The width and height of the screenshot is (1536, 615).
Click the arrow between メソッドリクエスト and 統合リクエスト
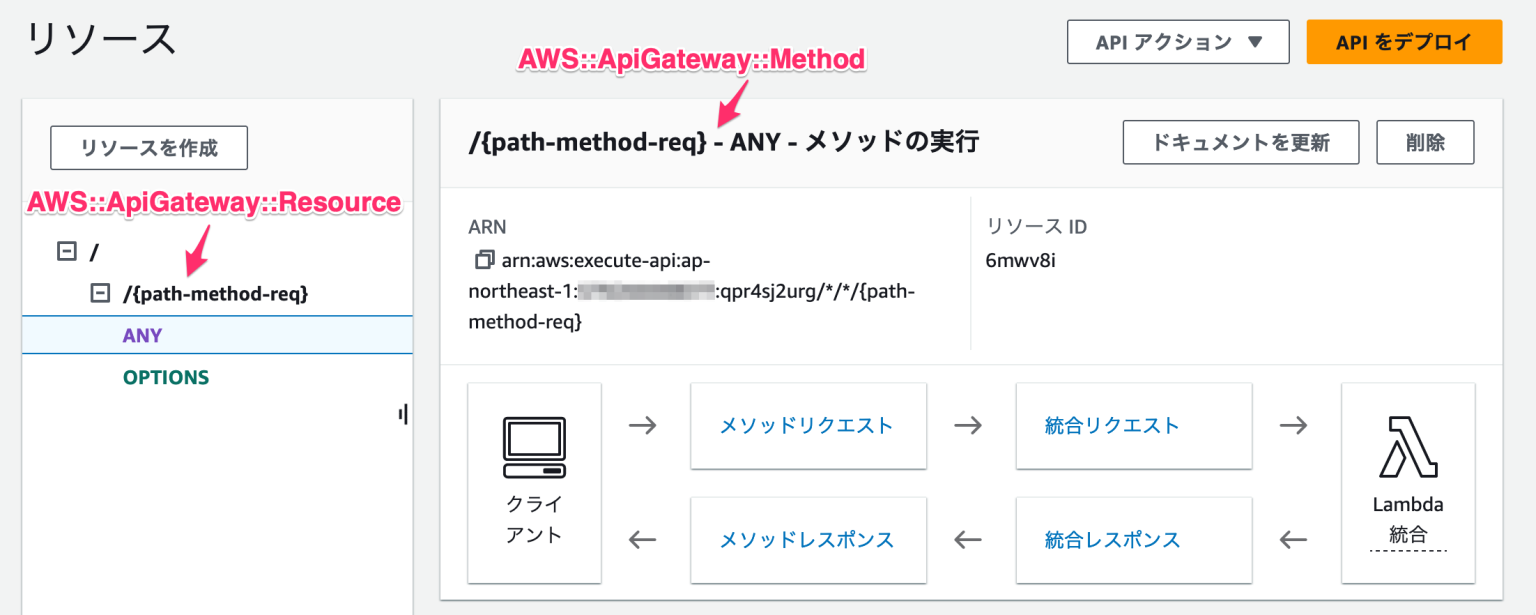pos(968,424)
